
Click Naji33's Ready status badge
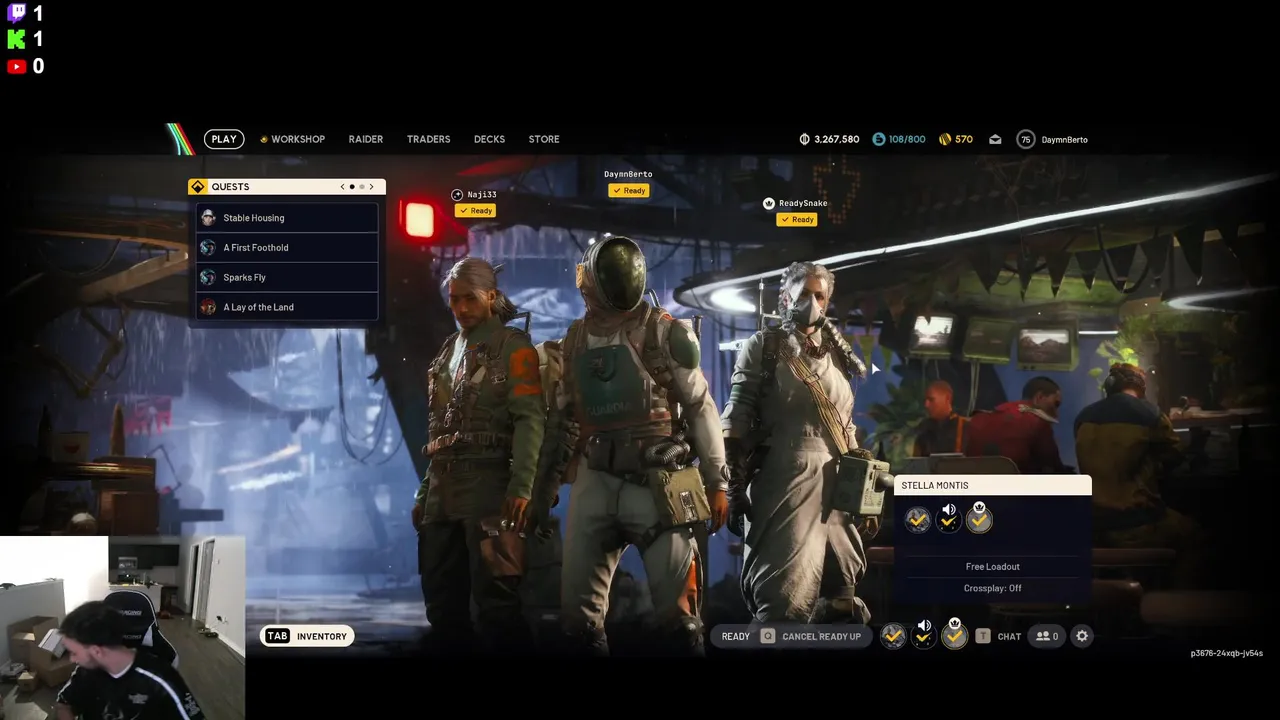pos(475,211)
